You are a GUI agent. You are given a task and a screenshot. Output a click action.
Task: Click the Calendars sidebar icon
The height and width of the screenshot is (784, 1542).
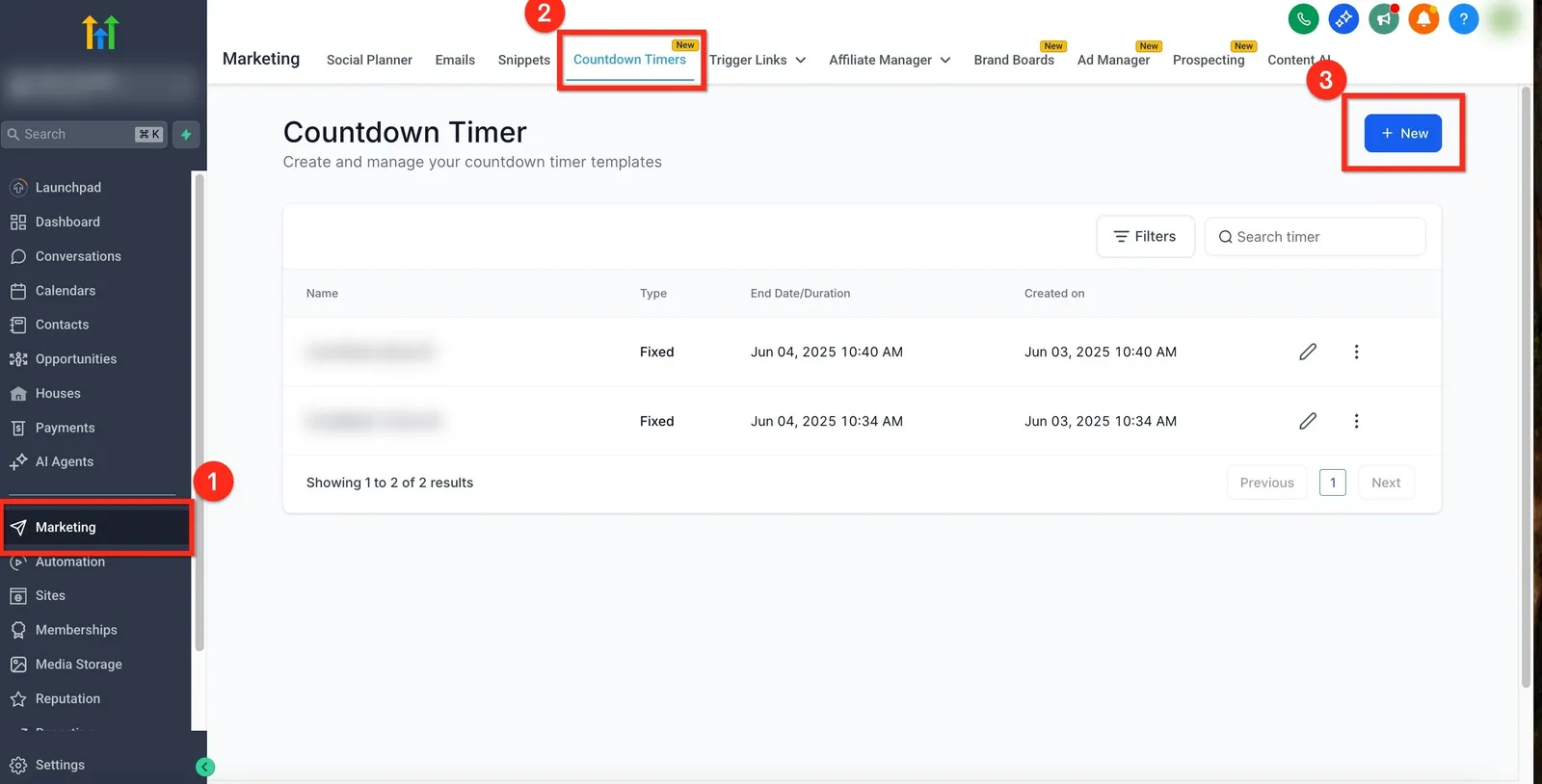point(18,290)
